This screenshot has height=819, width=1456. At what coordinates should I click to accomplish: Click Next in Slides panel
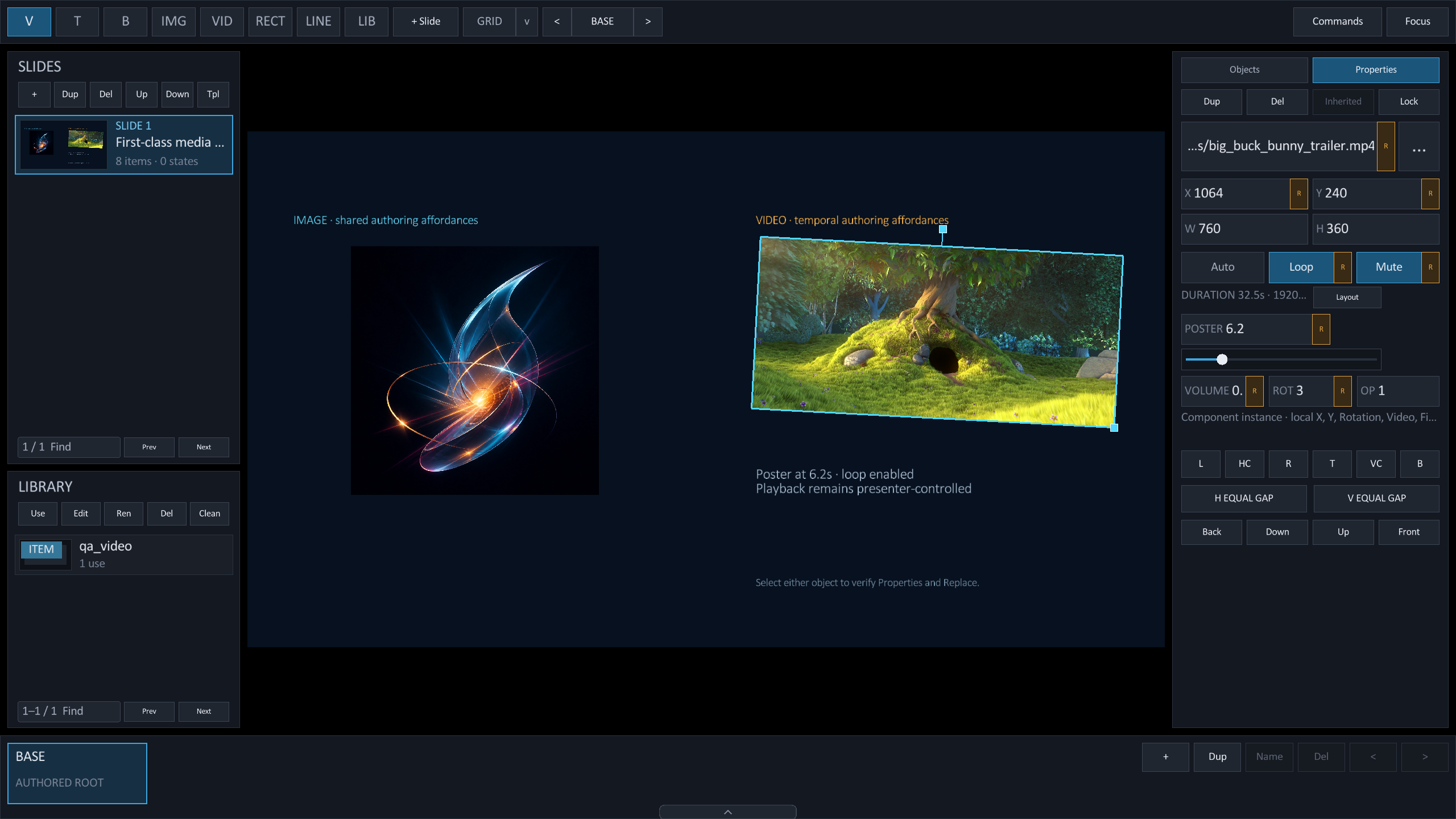204,447
